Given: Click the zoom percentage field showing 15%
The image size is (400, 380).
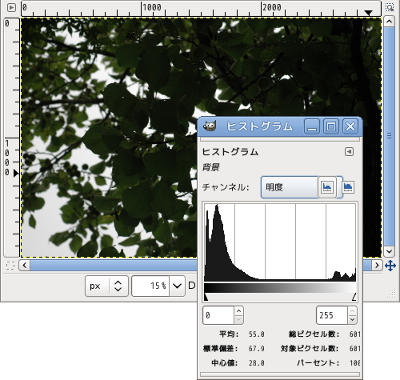Looking at the screenshot, I should coord(151,286).
